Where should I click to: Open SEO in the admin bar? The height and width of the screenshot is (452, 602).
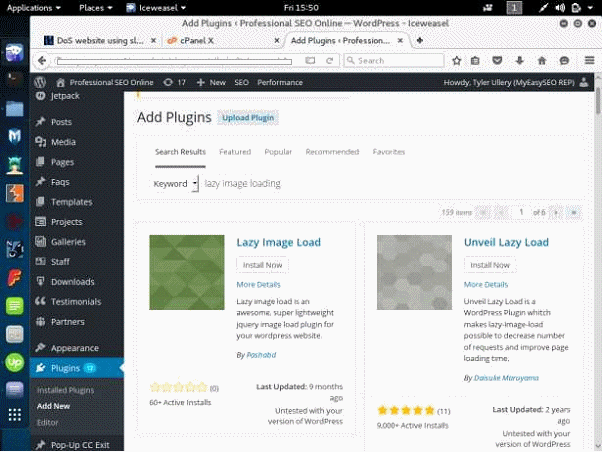(x=241, y=82)
